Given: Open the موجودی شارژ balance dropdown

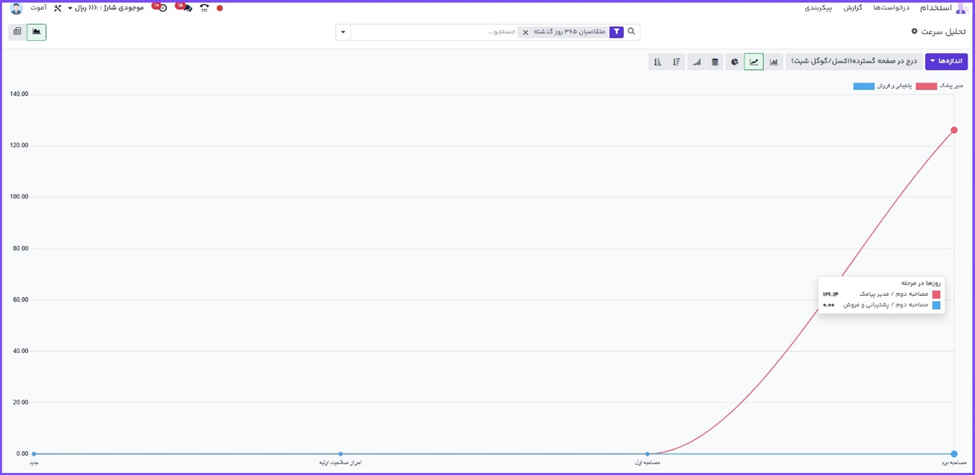Looking at the screenshot, I should tap(106, 8).
